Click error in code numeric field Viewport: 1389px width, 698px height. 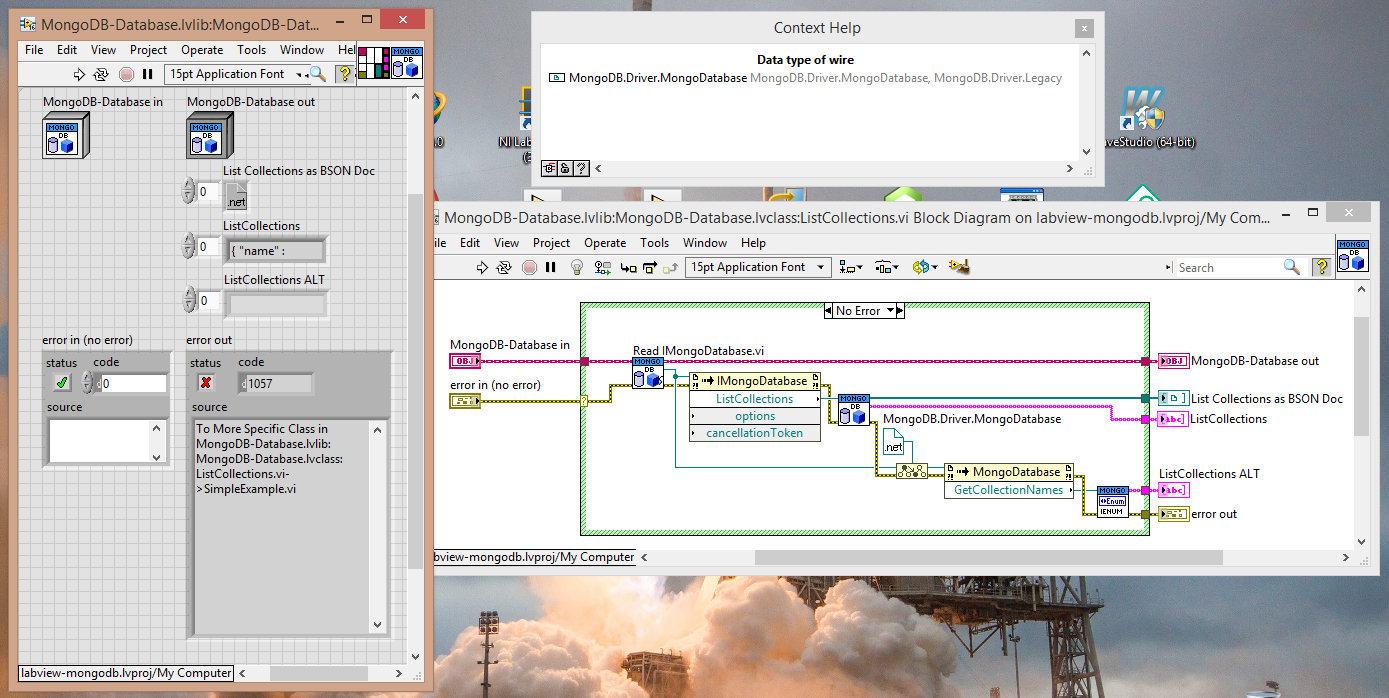132,383
